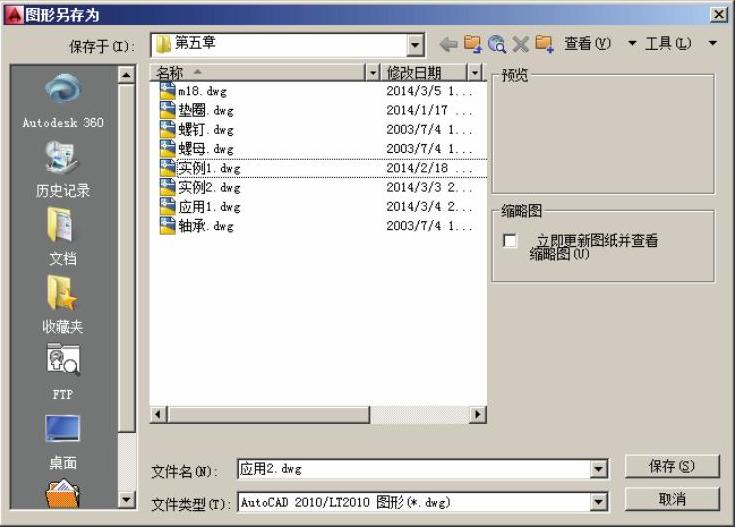Open the FTP location in sidebar
735x527 pixels.
pos(63,371)
